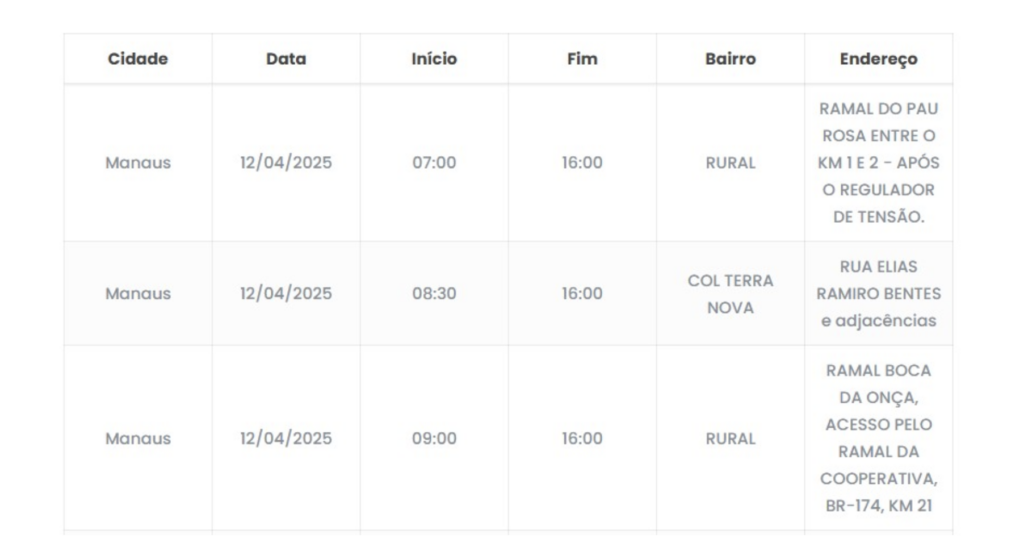Click the Cidade column header
Viewport: 1024px width, 543px height.
pos(138,59)
